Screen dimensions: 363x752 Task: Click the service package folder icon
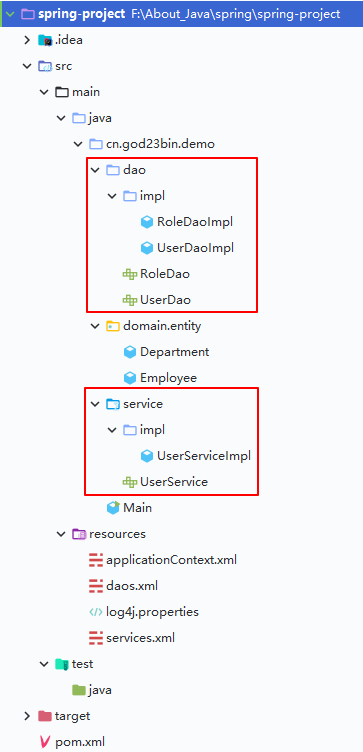click(112, 404)
